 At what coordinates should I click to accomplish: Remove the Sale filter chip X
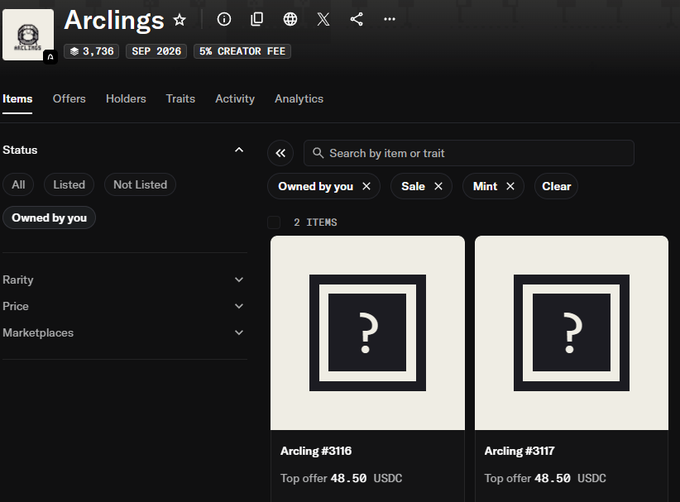(x=438, y=186)
